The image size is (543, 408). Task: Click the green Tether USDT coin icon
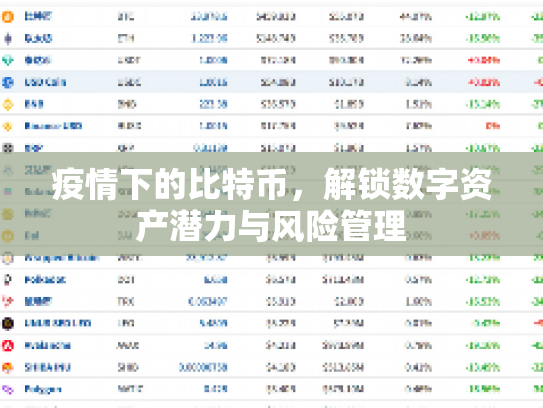point(8,60)
